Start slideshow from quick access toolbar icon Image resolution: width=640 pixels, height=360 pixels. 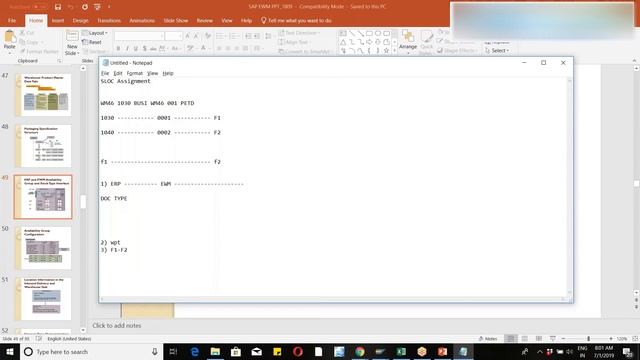pos(97,7)
